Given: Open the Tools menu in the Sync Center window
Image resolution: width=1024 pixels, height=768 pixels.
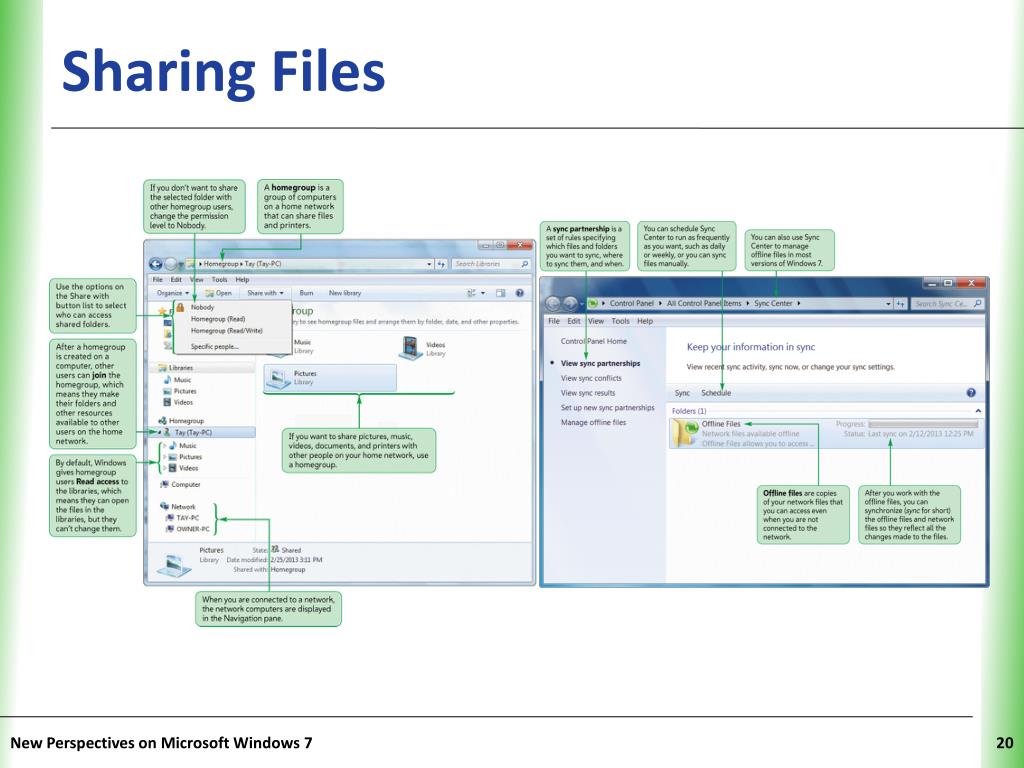Looking at the screenshot, I should 620,321.
